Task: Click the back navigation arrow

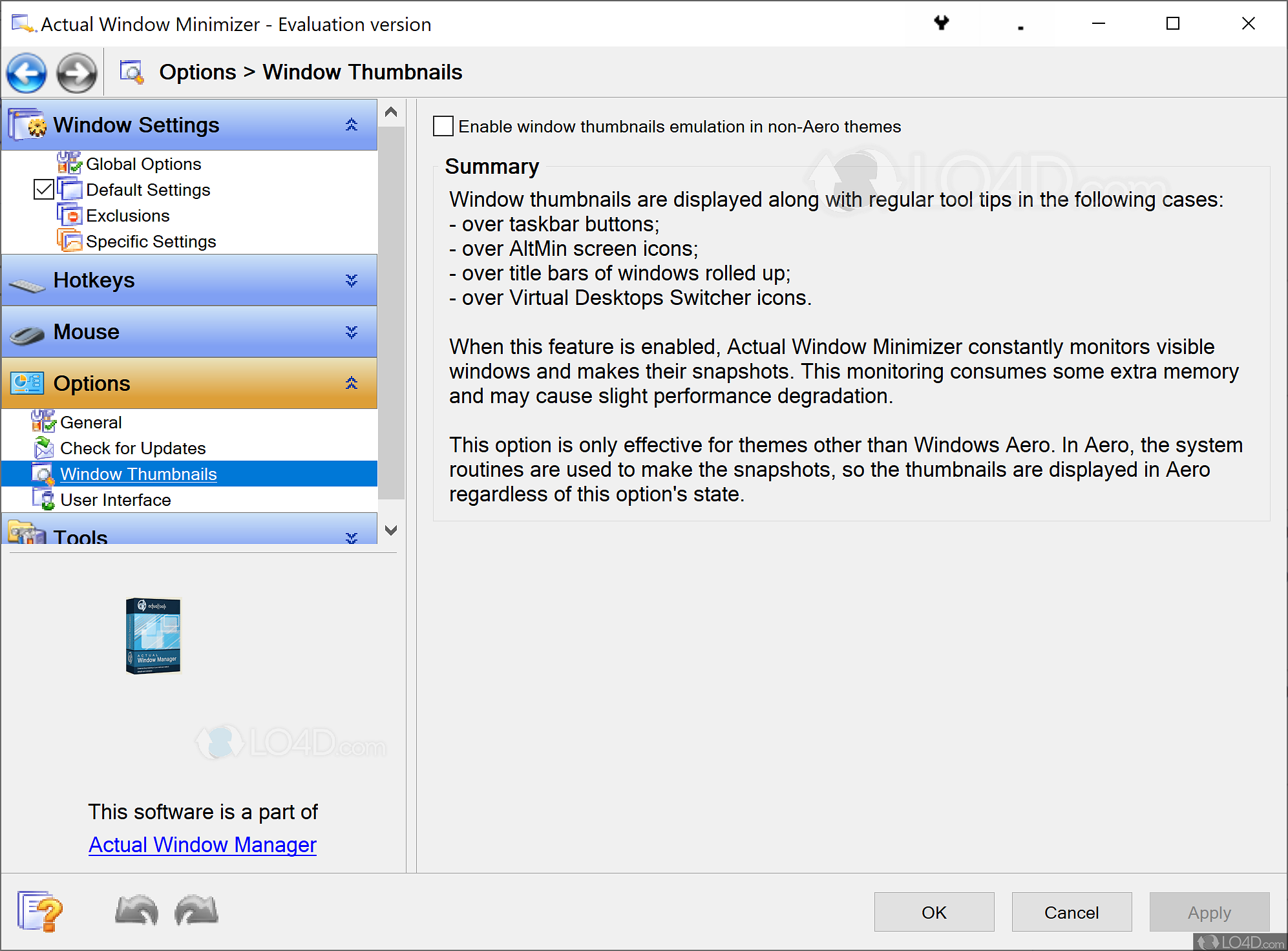Action: [26, 72]
